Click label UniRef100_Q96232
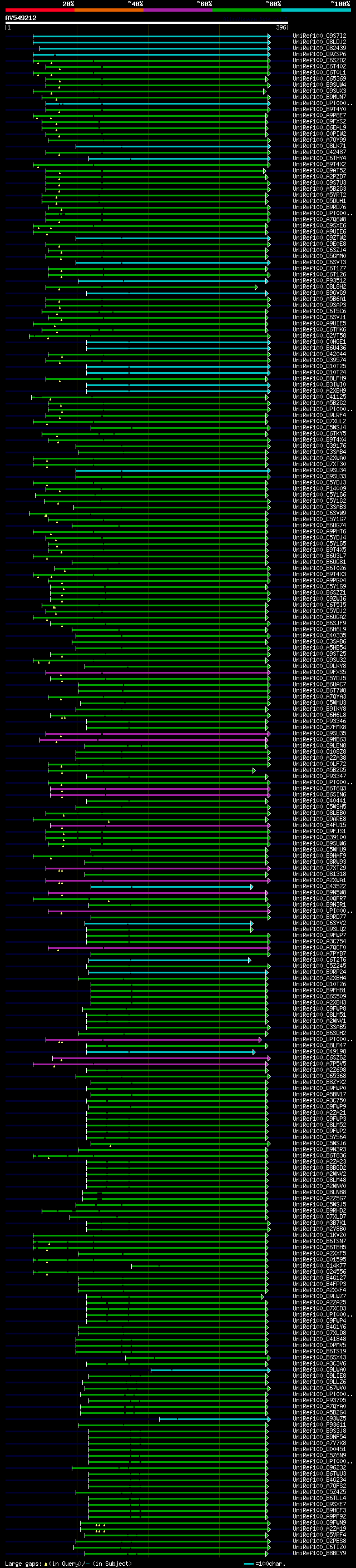This screenshot has width=356, height=1568. tap(319, 1467)
